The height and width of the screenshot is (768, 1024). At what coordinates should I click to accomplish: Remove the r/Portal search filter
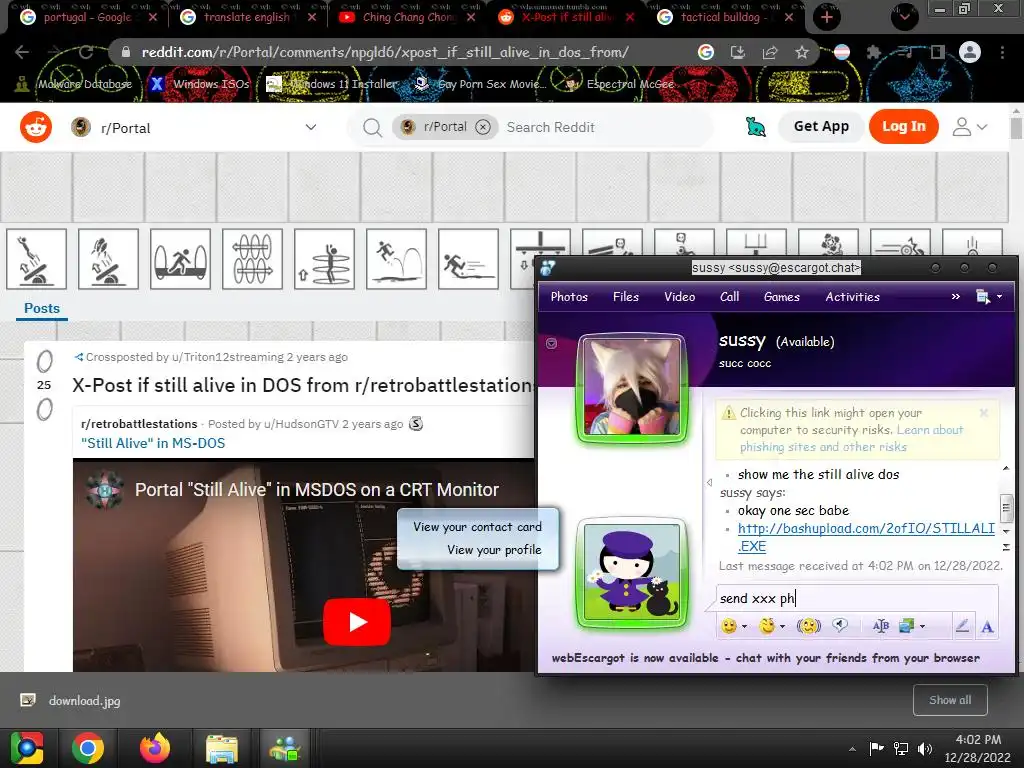[x=483, y=127]
